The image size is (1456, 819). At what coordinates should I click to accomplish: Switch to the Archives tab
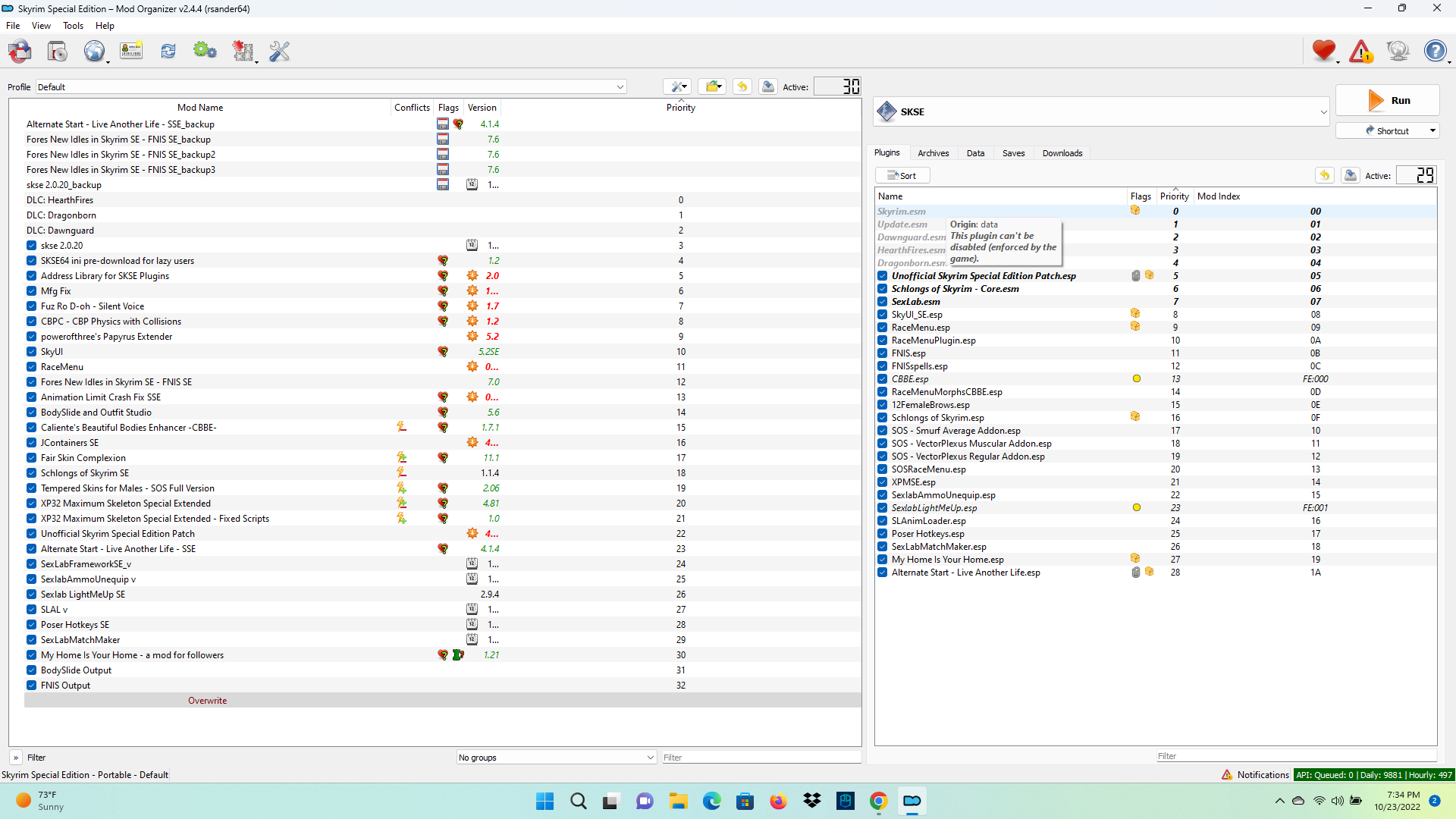point(934,153)
